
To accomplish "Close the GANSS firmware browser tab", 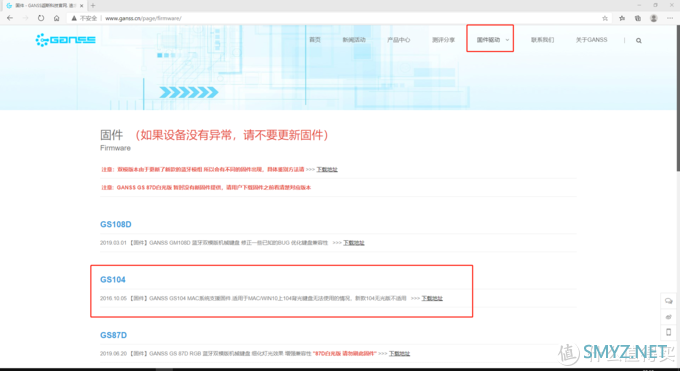I will coord(82,6).
